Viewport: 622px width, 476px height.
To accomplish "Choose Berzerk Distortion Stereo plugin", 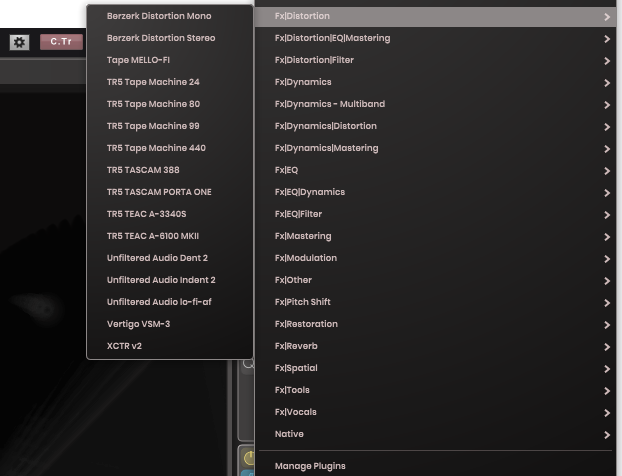I will (x=170, y=38).
